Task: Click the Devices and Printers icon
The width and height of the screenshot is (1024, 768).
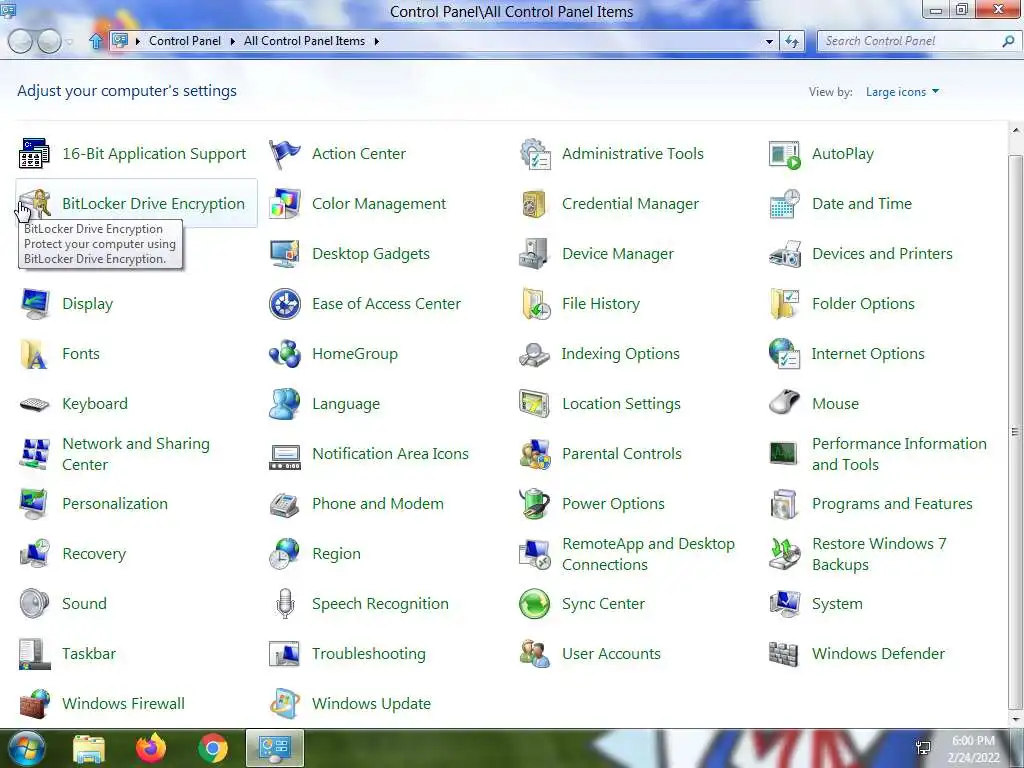Action: [784, 253]
